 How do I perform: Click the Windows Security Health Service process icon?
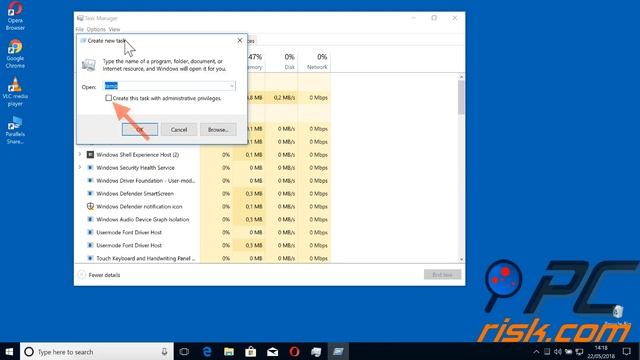90,168
